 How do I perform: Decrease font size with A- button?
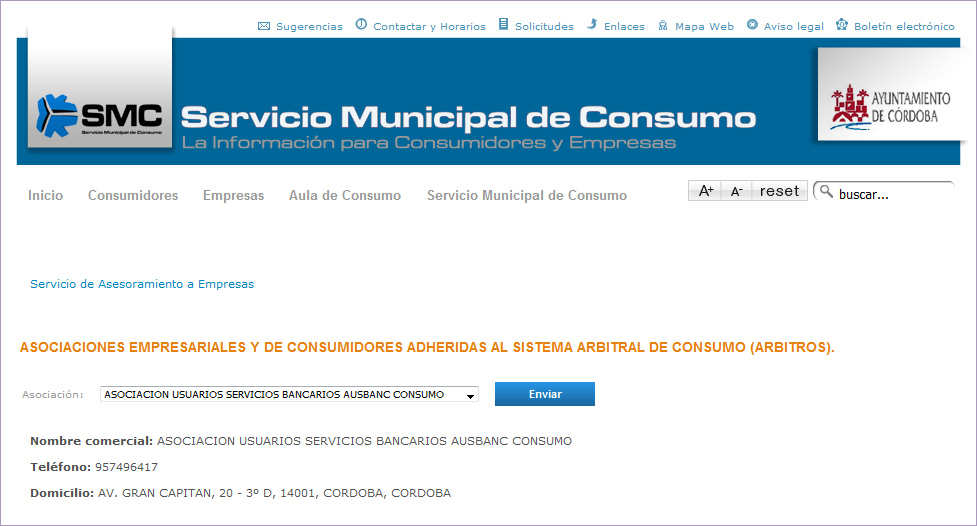[x=736, y=191]
